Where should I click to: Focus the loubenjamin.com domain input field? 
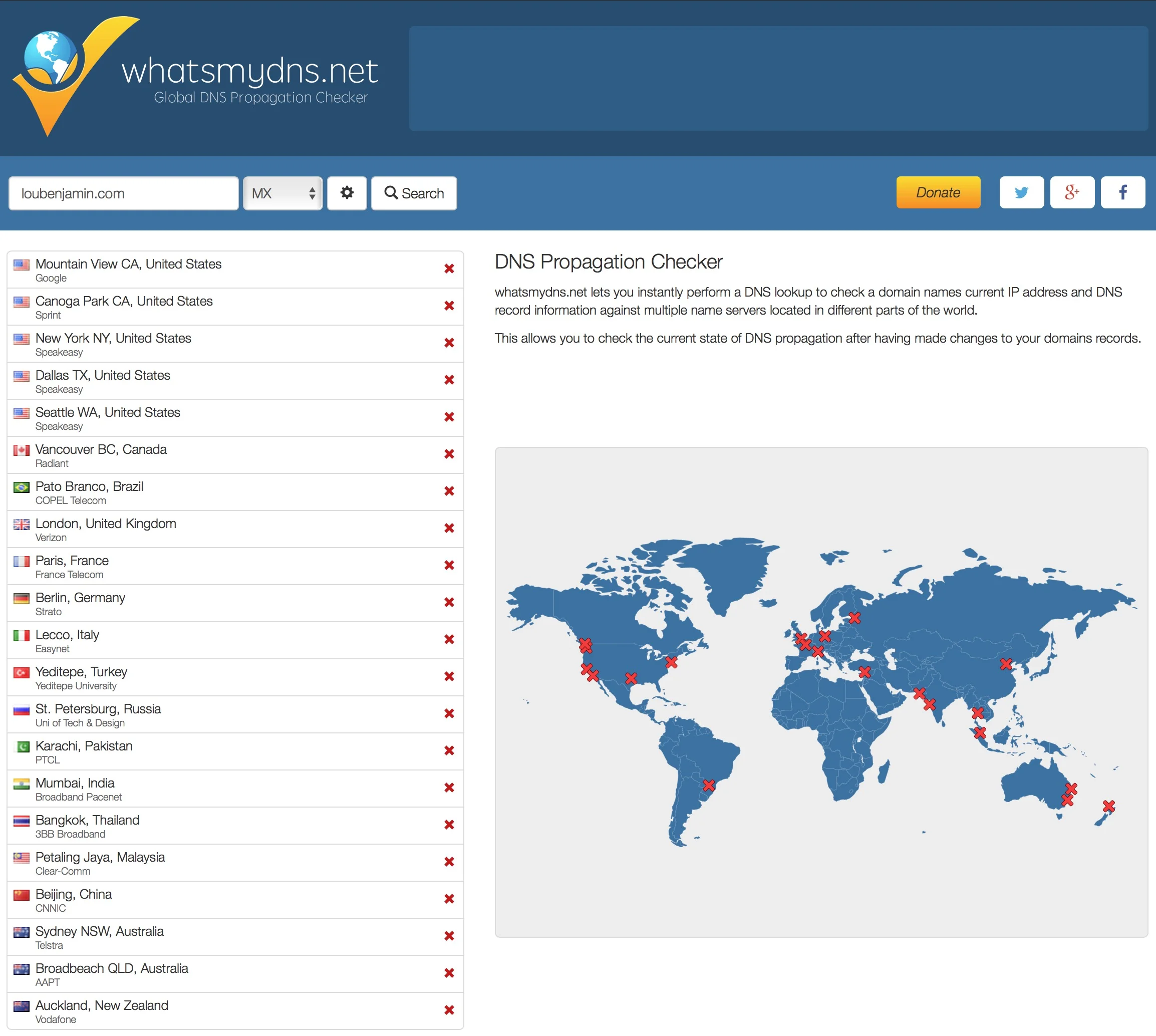coord(124,193)
